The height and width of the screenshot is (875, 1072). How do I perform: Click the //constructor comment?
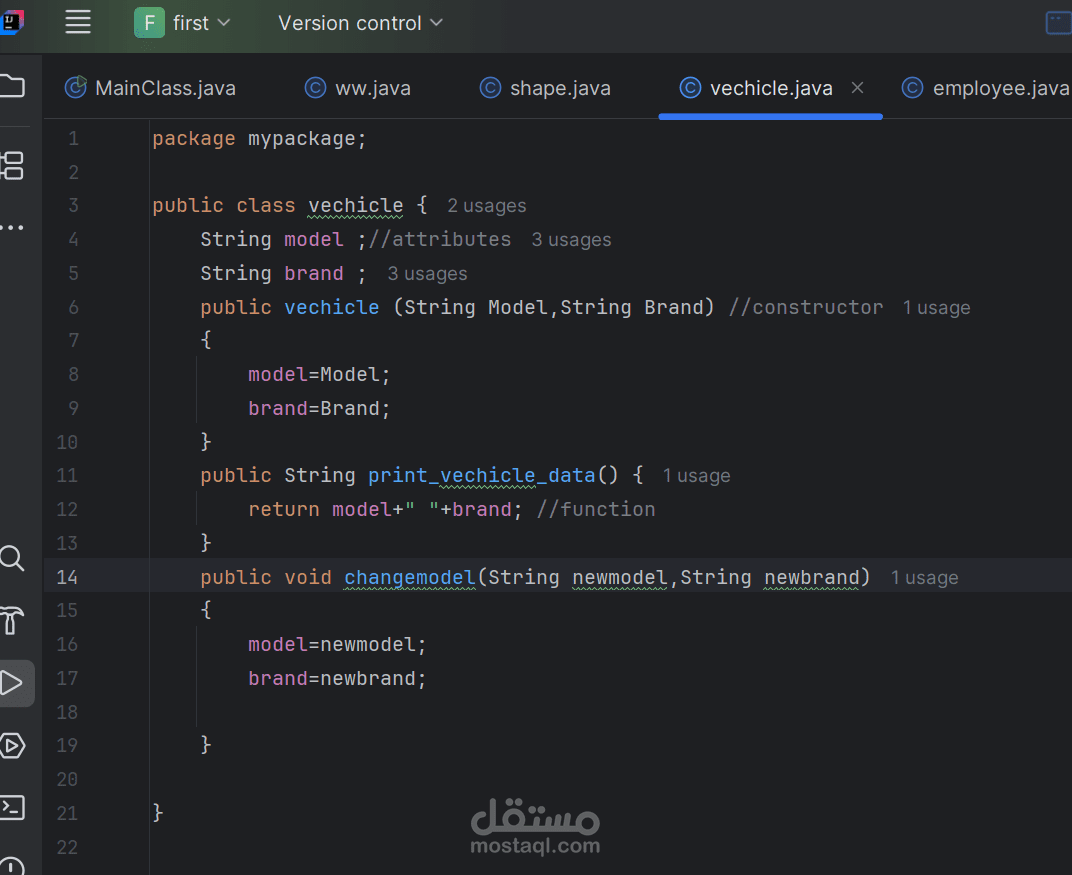(806, 308)
